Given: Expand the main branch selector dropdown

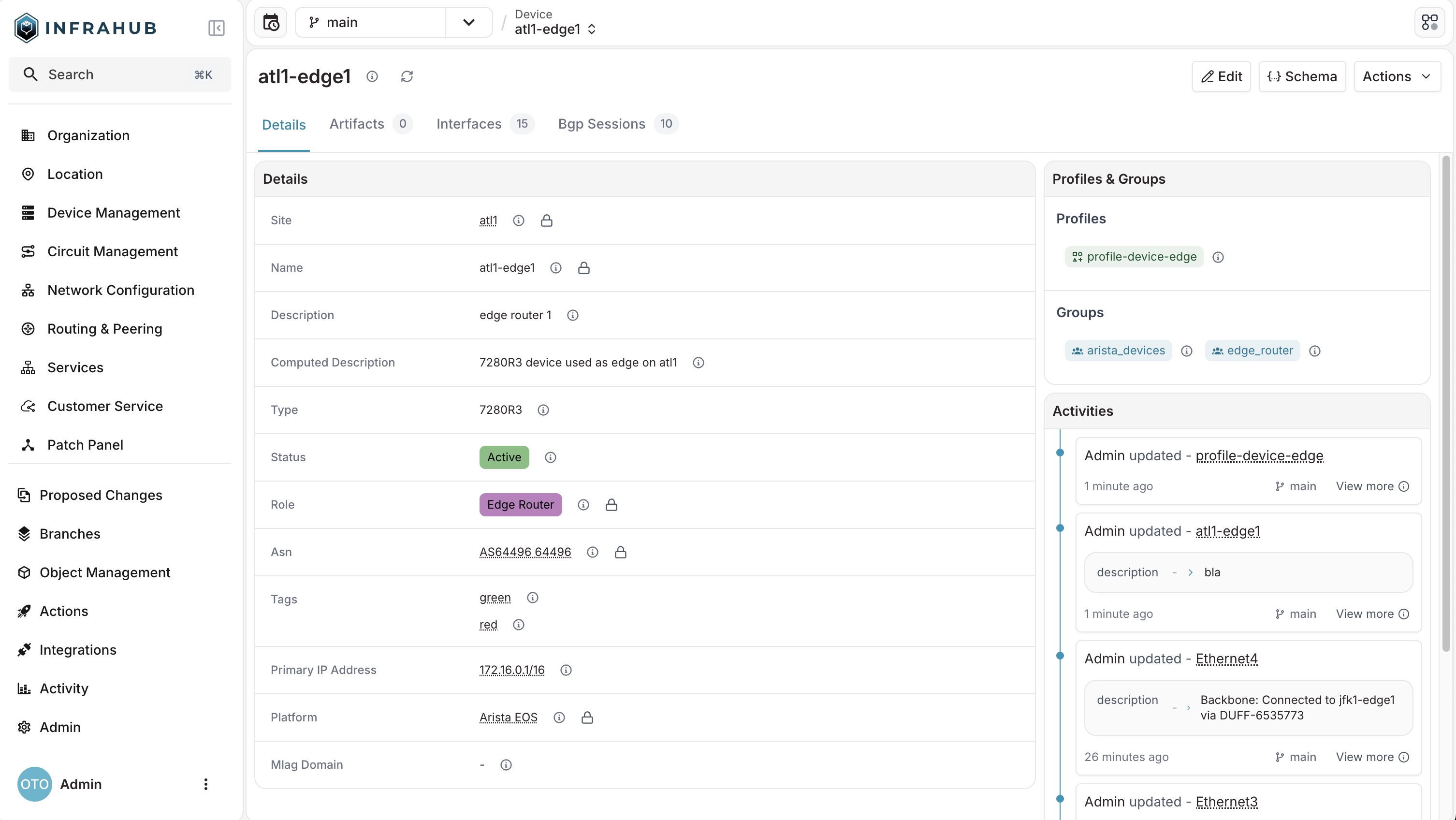Looking at the screenshot, I should click(468, 23).
